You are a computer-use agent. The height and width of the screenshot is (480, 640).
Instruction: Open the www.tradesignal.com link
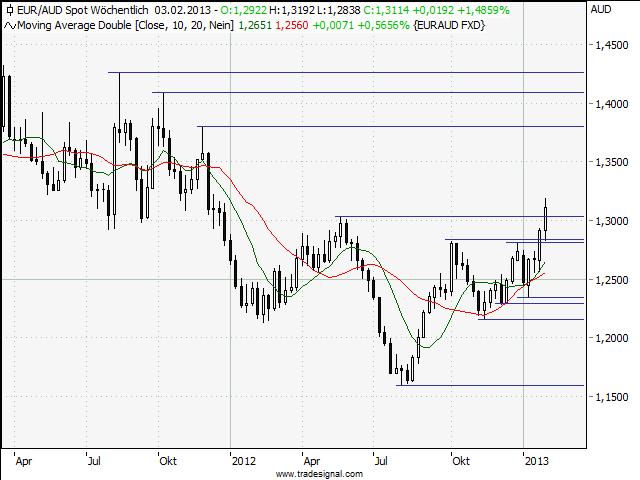[x=319, y=474]
